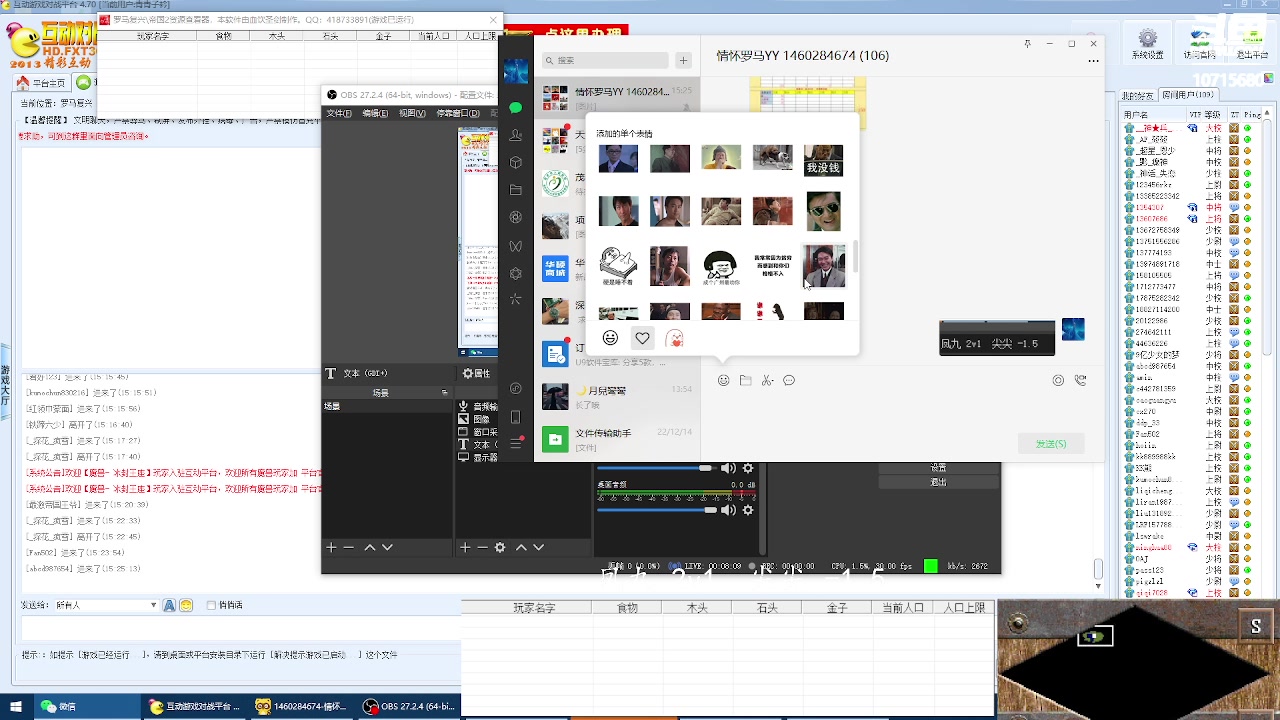The image size is (1280, 720).
Task: Open WeChat favorites cube icon in sidebar
Action: point(516,162)
